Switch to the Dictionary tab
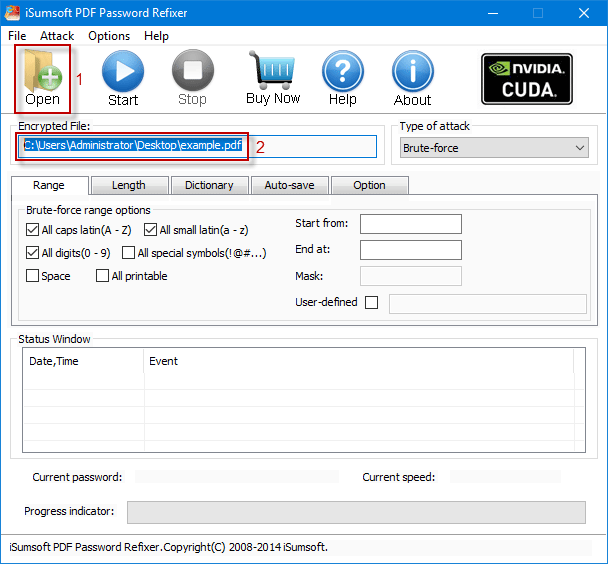Viewport: 608px width, 564px height. 209,185
